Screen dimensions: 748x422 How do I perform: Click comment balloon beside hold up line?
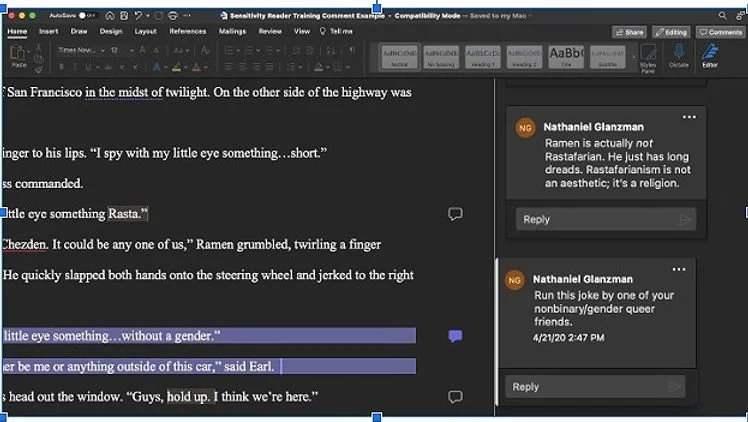pos(455,396)
